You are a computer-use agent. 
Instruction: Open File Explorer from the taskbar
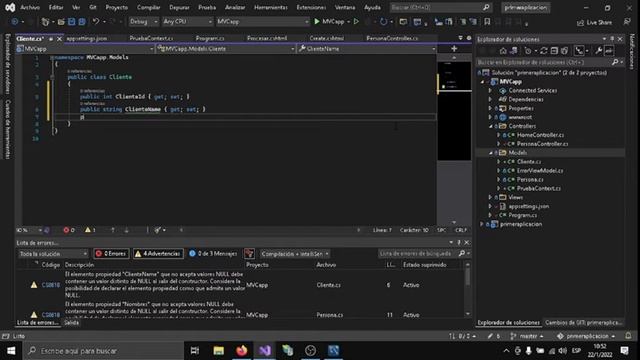pos(218,351)
